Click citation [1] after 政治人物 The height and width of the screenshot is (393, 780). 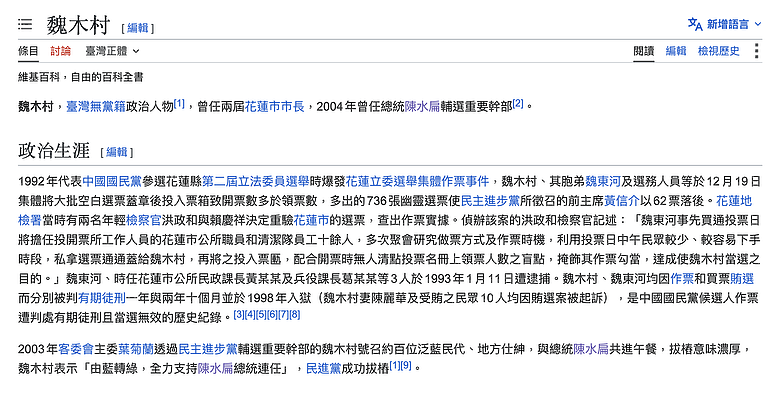pyautogui.click(x=179, y=104)
